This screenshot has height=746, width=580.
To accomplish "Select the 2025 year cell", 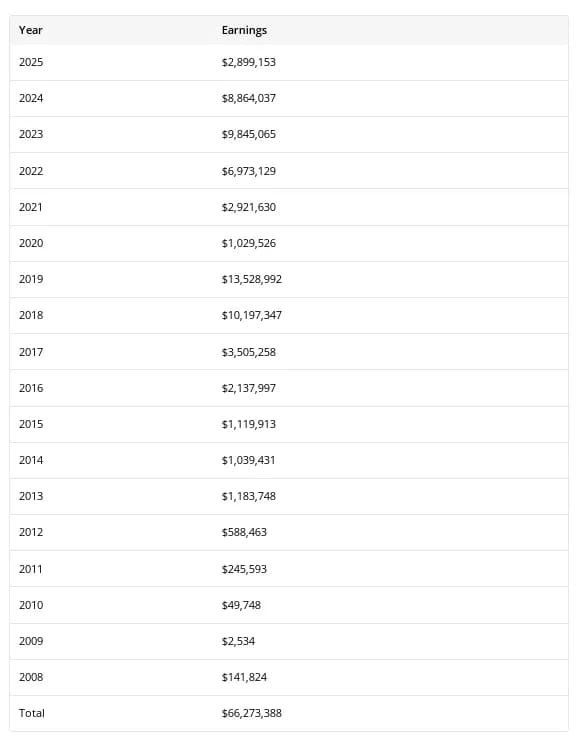I will [x=31, y=62].
